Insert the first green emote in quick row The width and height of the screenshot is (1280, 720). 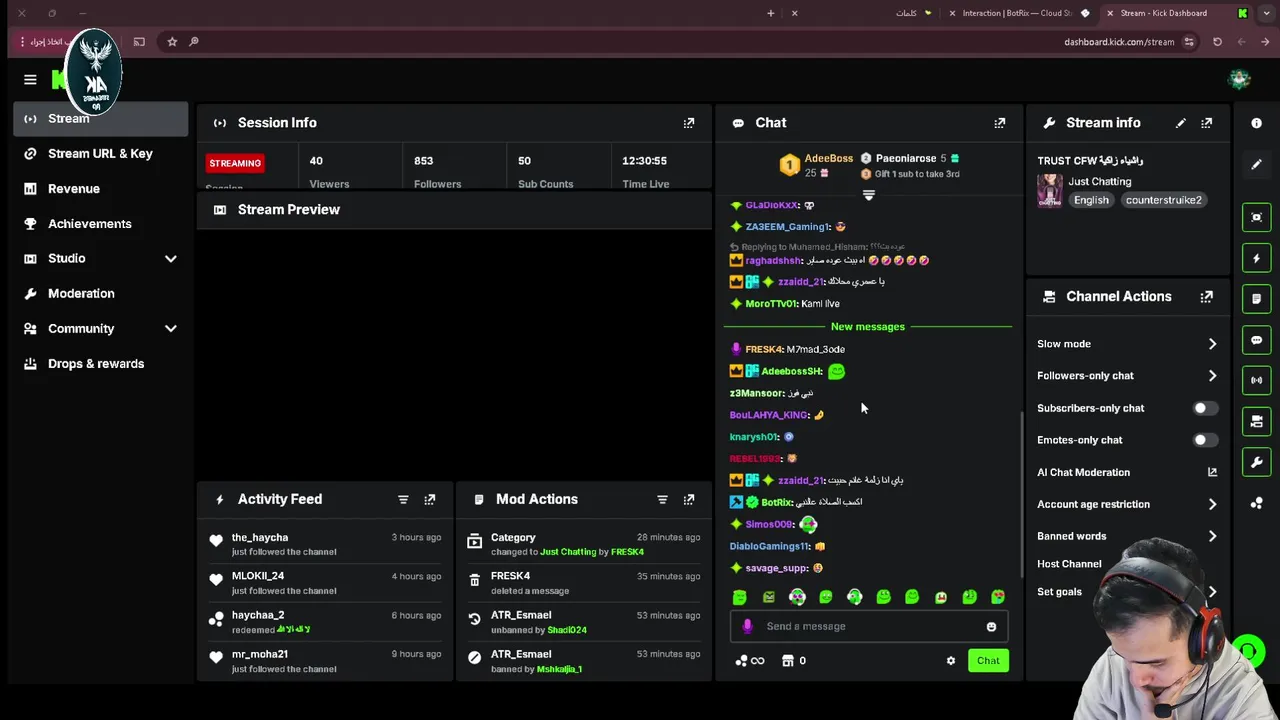pos(739,597)
